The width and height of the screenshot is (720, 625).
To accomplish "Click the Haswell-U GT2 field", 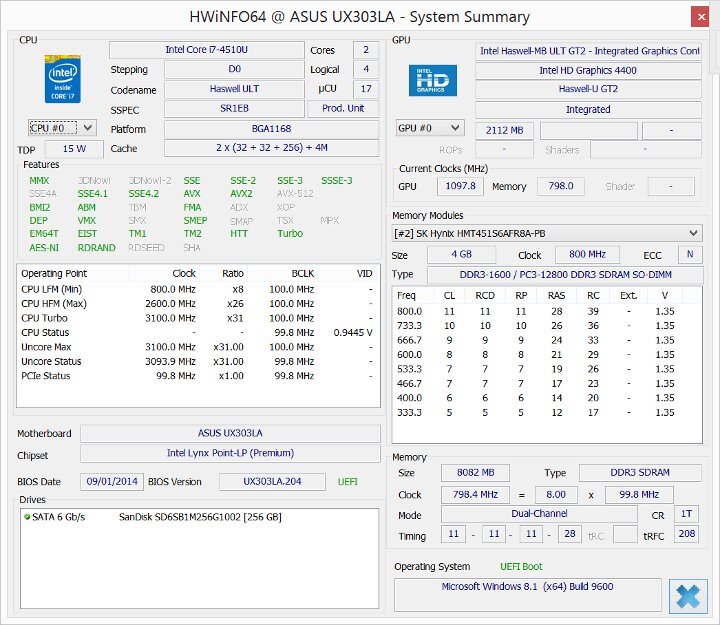I will point(588,89).
